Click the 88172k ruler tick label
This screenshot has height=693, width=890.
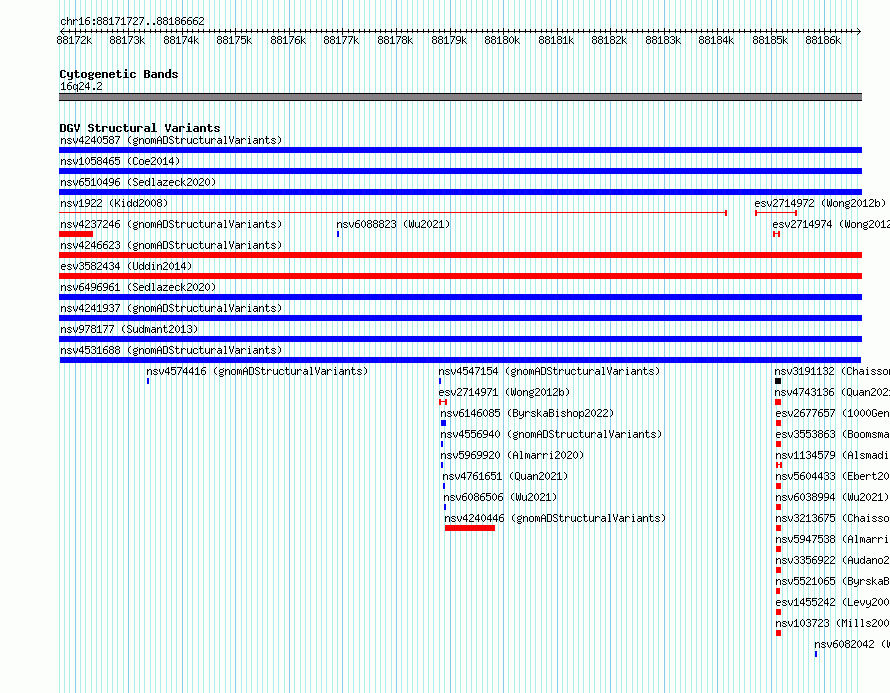coord(74,40)
